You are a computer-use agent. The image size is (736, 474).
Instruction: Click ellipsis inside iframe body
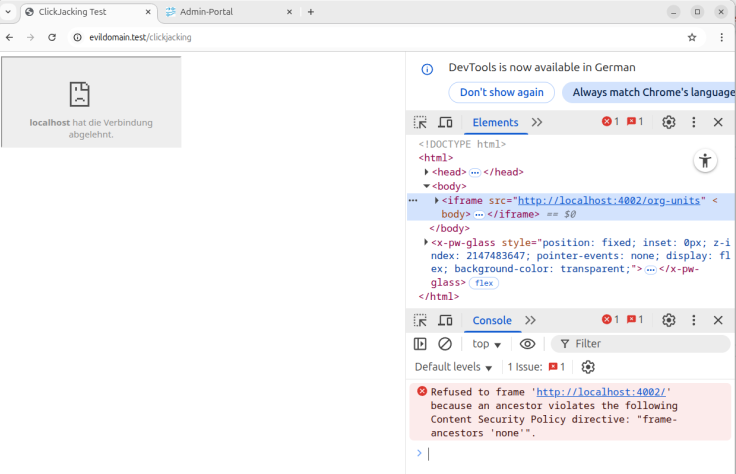(479, 215)
